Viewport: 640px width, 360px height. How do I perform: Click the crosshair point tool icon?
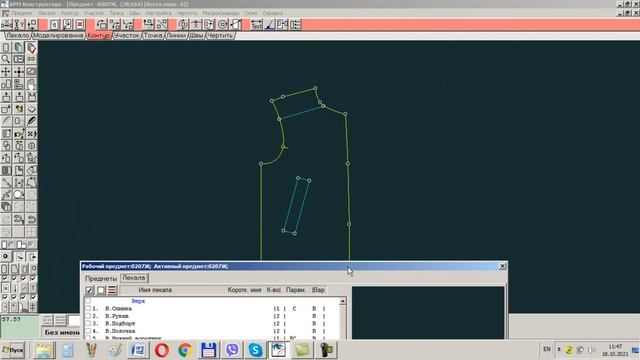pyautogui.click(x=19, y=72)
